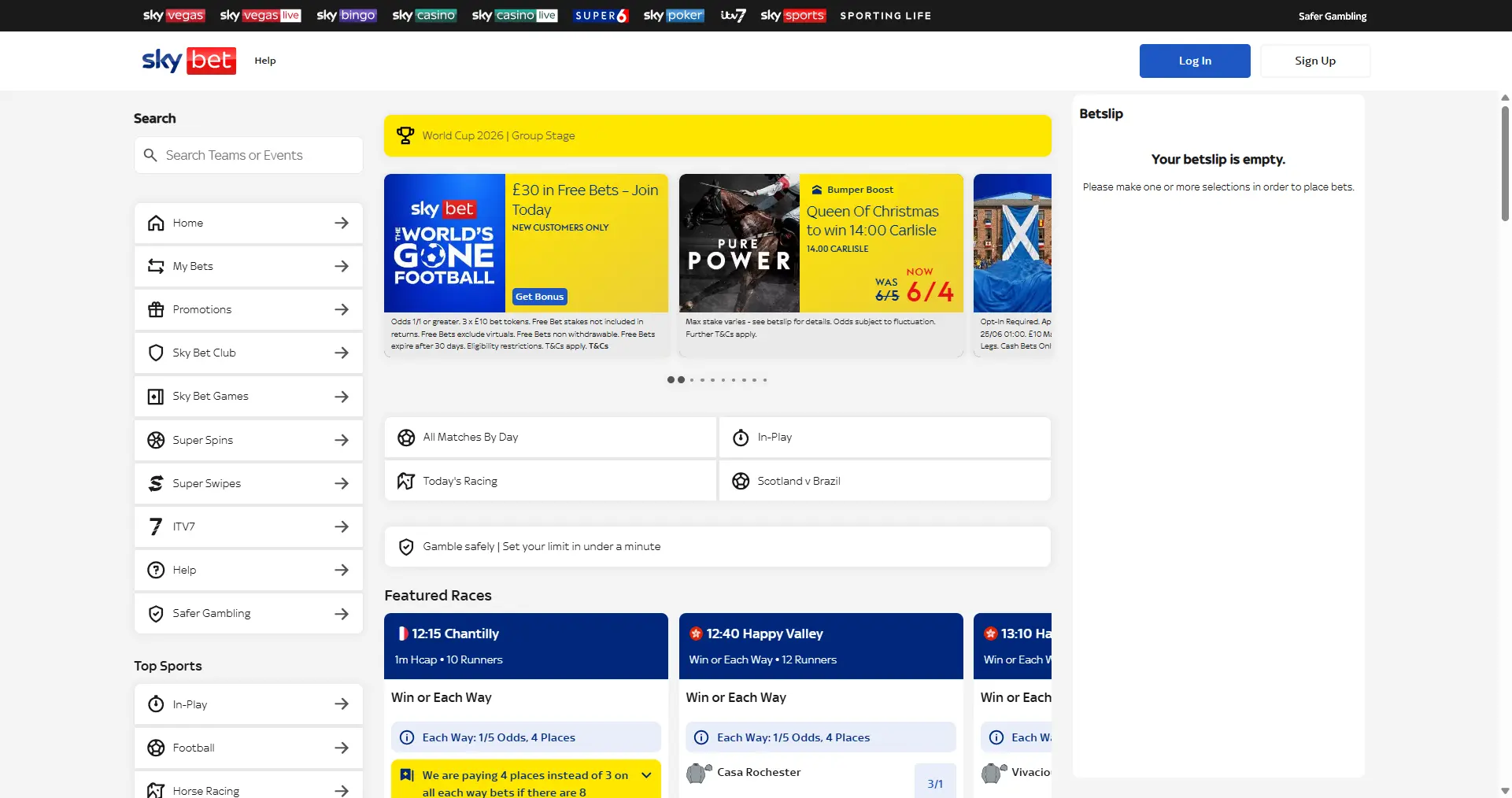Open the T&Cs link under free bets offer
The height and width of the screenshot is (798, 1512).
(598, 346)
